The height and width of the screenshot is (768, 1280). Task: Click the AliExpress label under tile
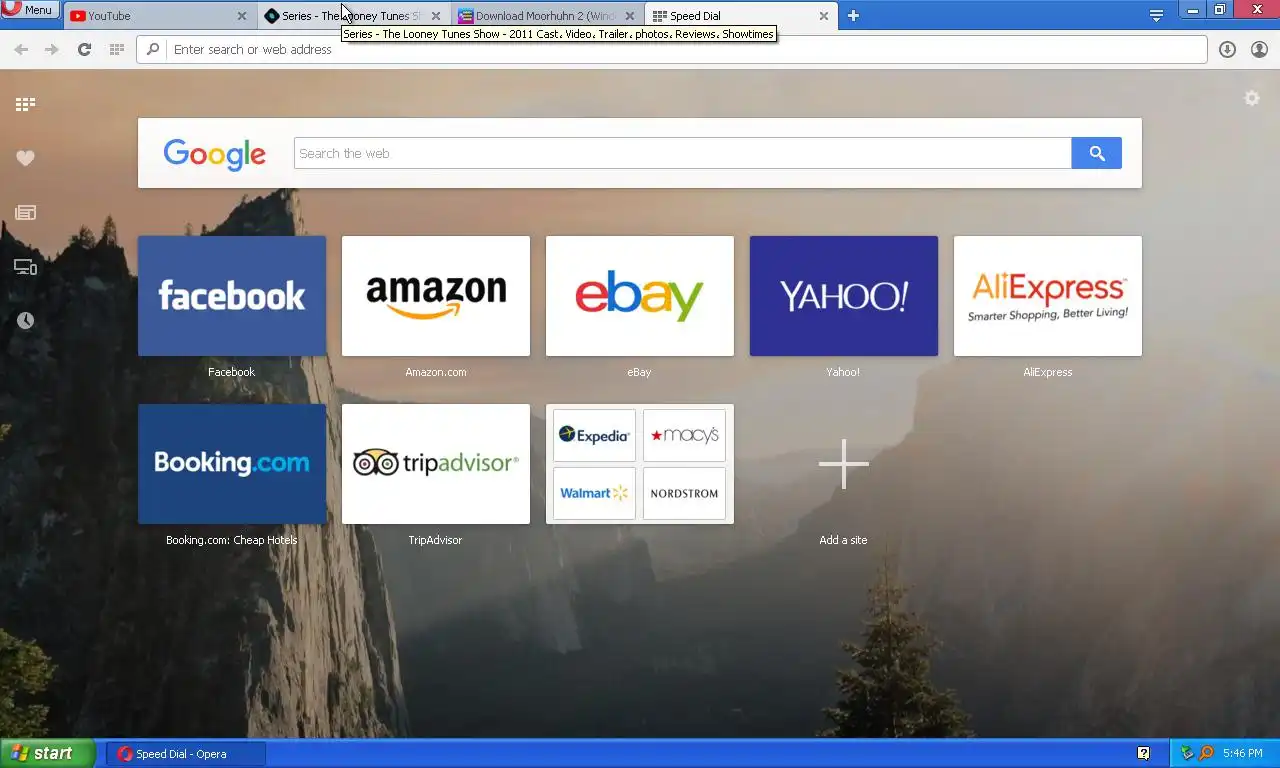(x=1048, y=372)
